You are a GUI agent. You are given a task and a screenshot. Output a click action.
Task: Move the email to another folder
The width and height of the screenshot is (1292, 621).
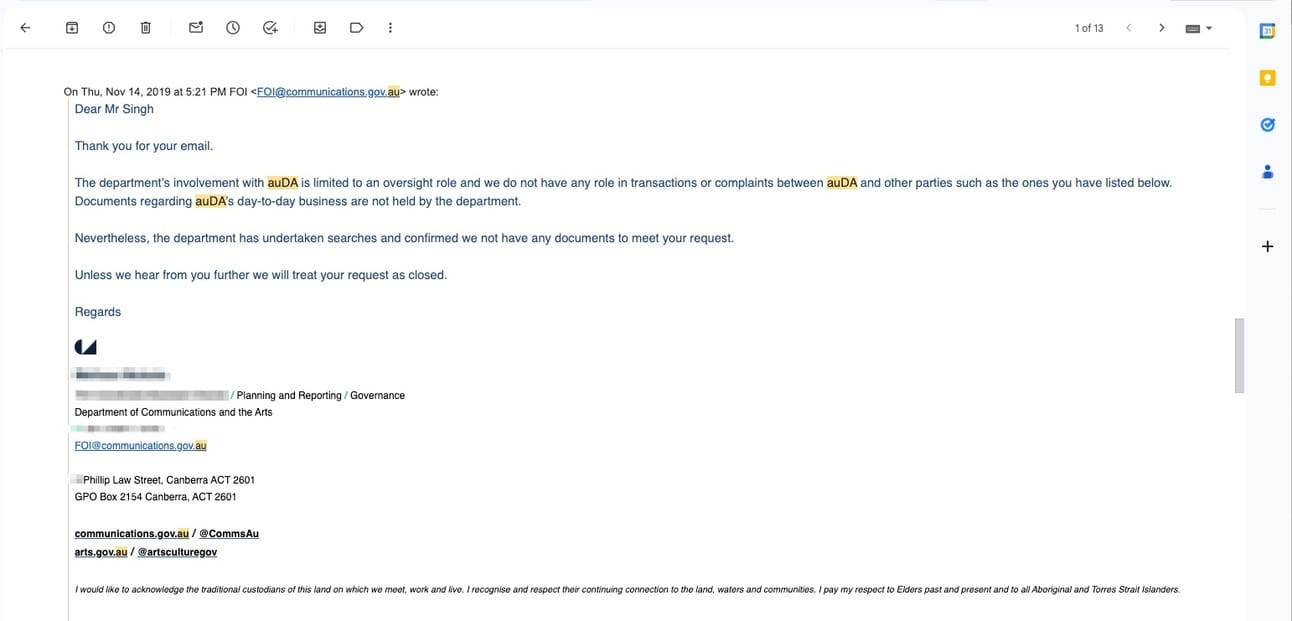pos(320,28)
